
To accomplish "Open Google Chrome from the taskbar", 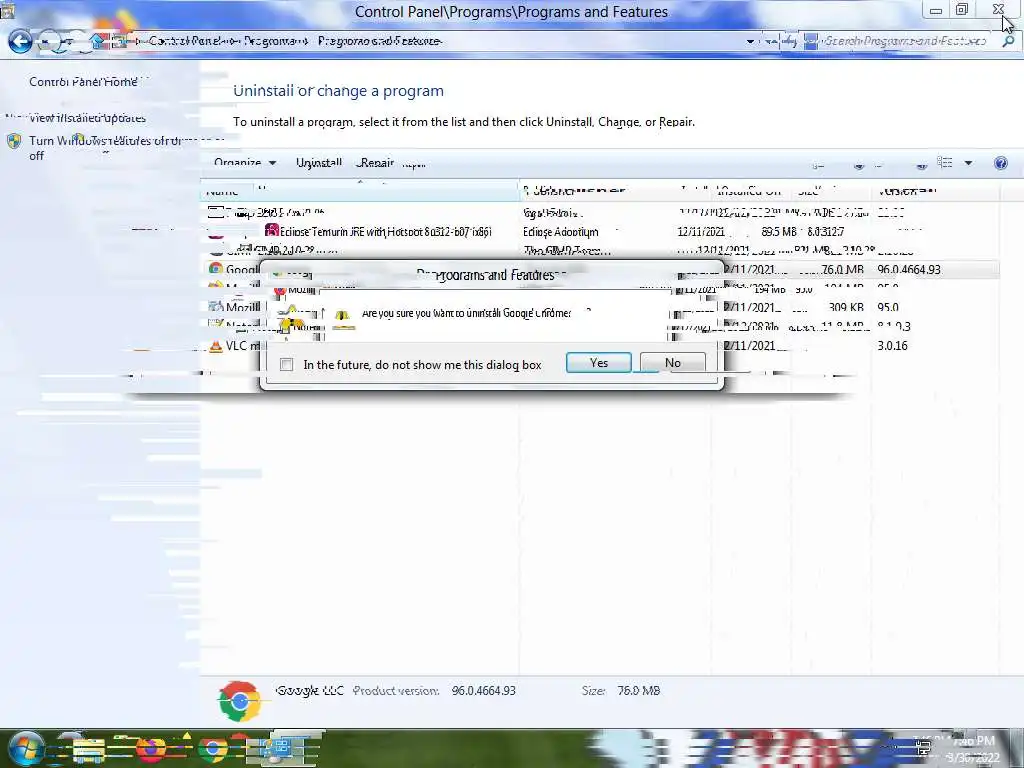I will 213,749.
